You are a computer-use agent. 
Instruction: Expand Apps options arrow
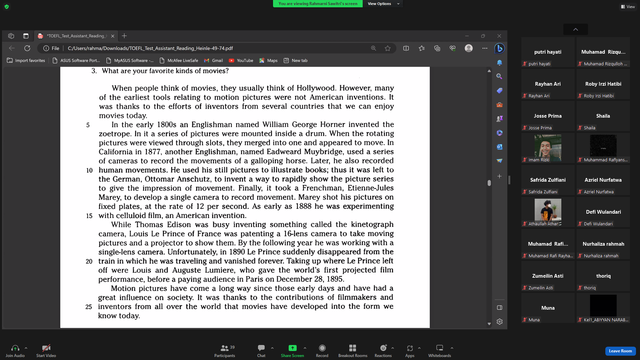coord(419,348)
